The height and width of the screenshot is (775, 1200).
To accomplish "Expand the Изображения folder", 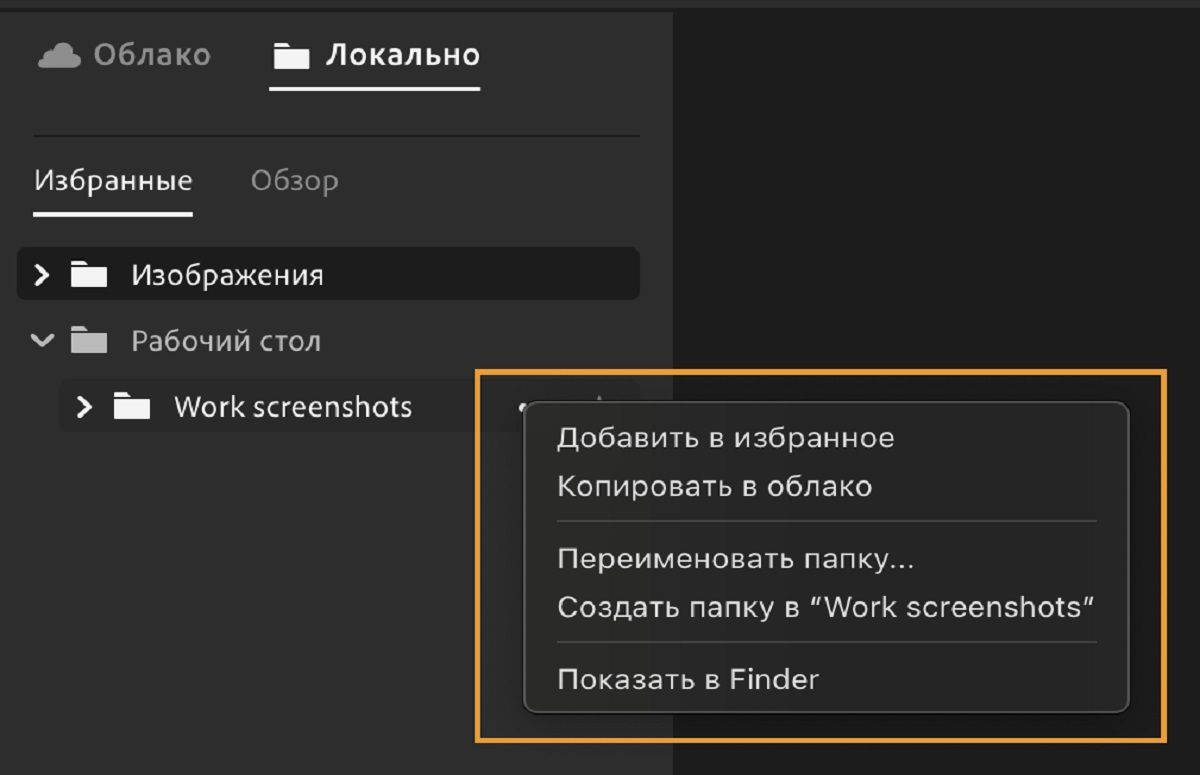I will [x=41, y=274].
